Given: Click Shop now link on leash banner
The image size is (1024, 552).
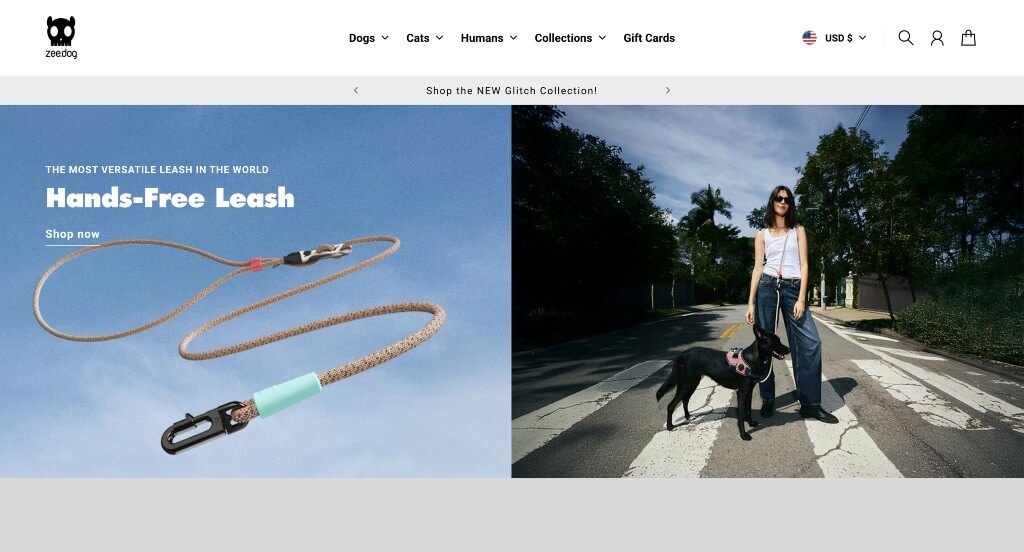Looking at the screenshot, I should (72, 234).
